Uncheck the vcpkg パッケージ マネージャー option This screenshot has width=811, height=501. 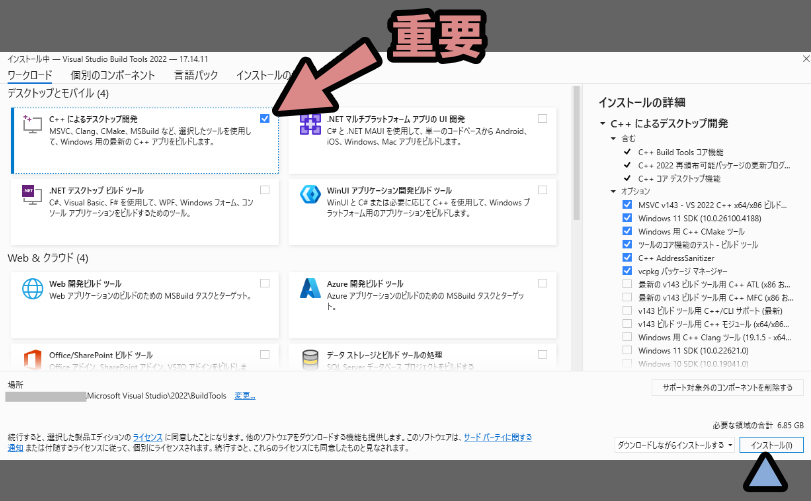click(x=627, y=270)
